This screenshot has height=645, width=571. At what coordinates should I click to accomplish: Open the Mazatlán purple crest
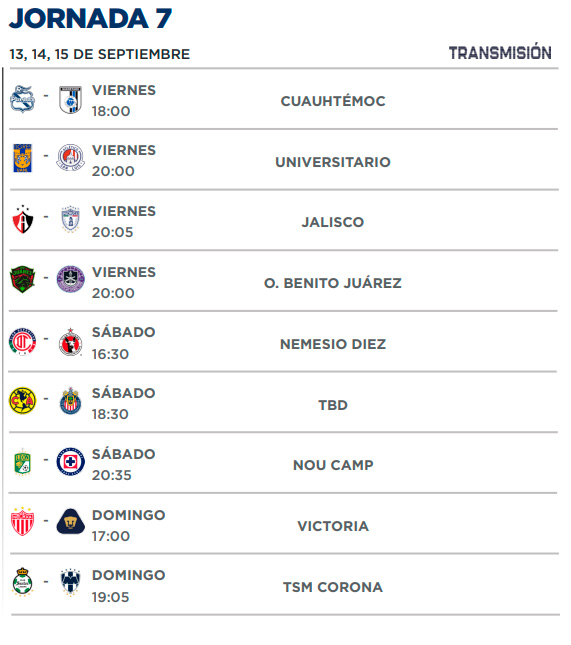click(x=70, y=279)
